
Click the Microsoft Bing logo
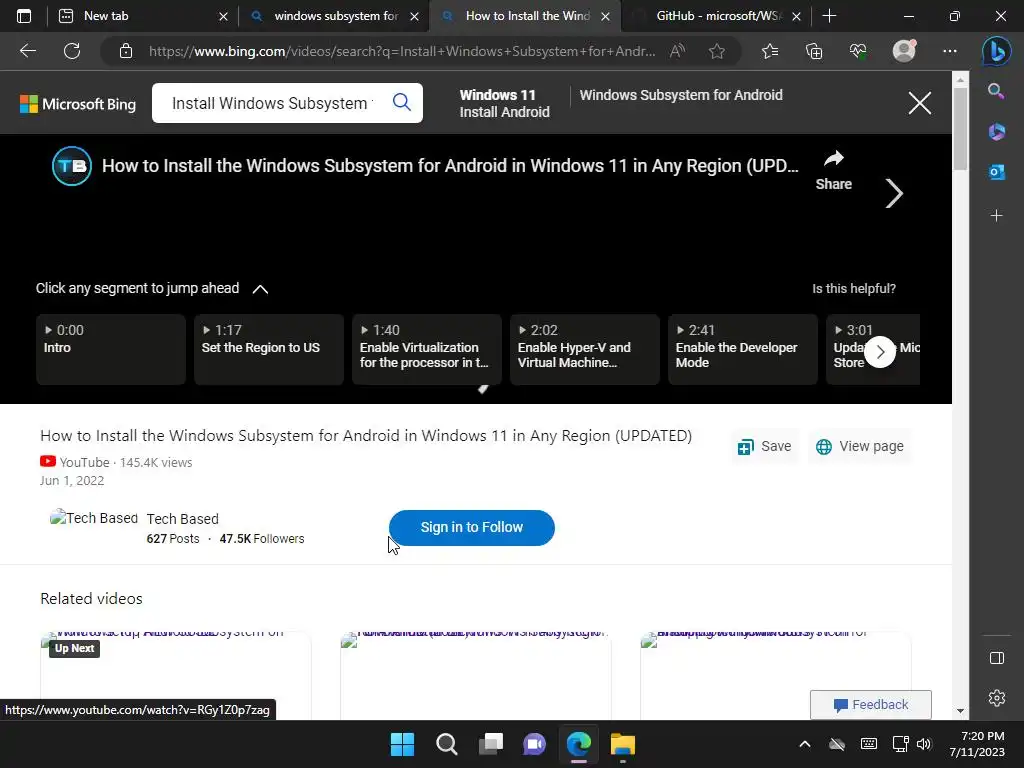point(78,104)
